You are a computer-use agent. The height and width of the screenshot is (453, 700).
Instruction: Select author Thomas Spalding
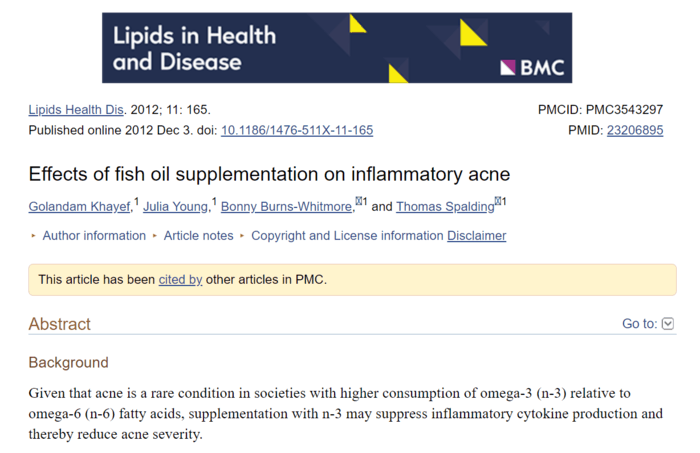click(x=445, y=207)
